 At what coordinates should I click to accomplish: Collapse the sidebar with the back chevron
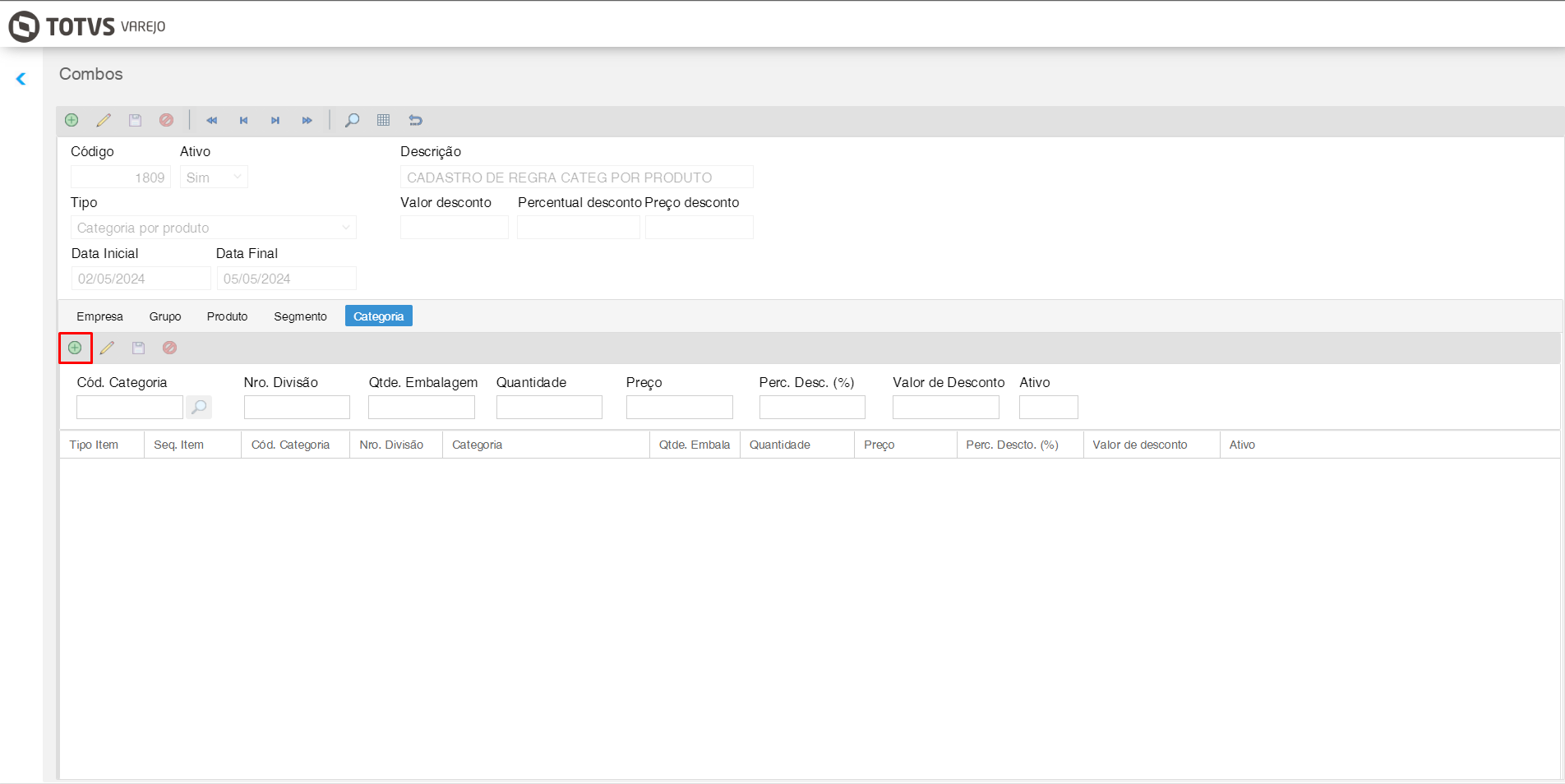click(21, 79)
